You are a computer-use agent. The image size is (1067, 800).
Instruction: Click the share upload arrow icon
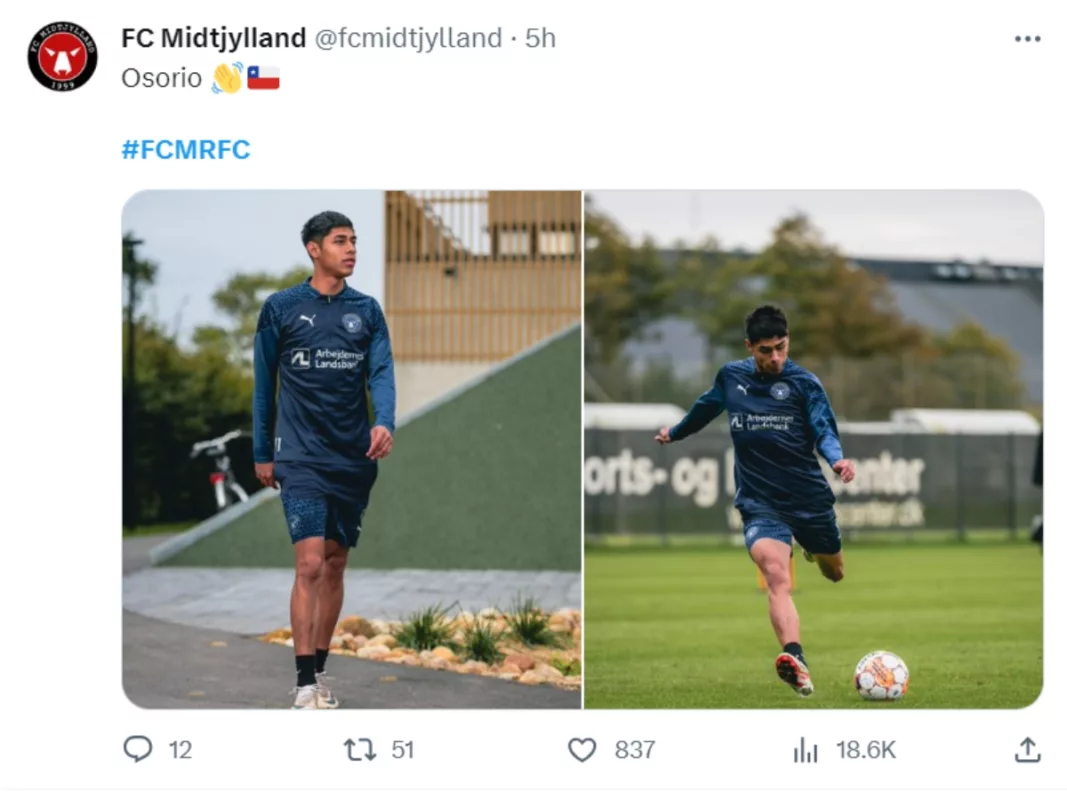coord(1027,749)
